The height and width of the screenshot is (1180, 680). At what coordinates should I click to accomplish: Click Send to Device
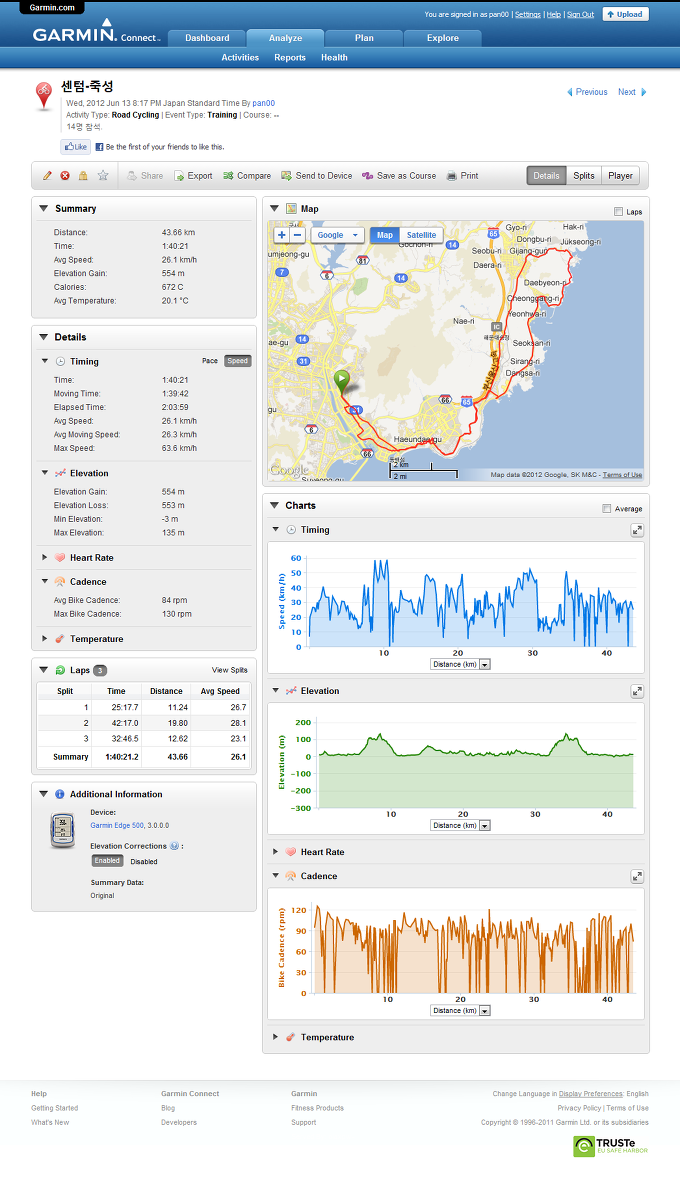[x=317, y=175]
